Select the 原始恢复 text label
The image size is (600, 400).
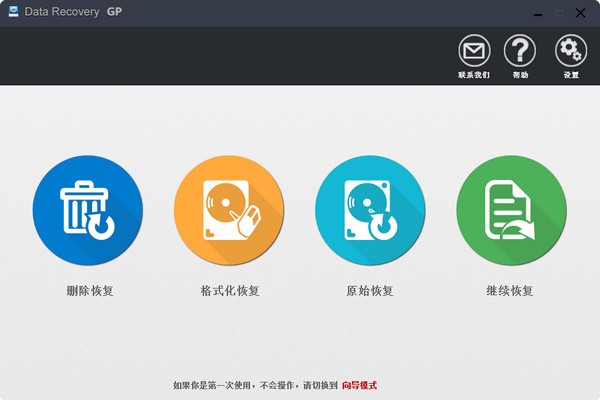(370, 291)
